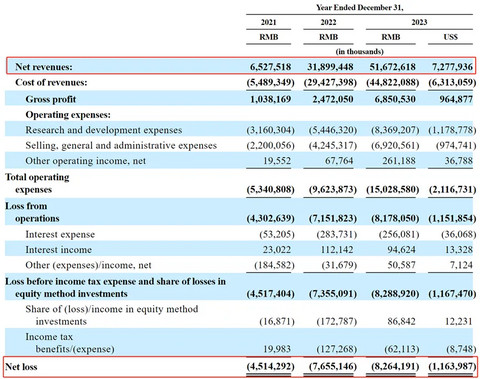Click the Loss from operations label
The height and width of the screenshot is (379, 480).
(x=32, y=212)
